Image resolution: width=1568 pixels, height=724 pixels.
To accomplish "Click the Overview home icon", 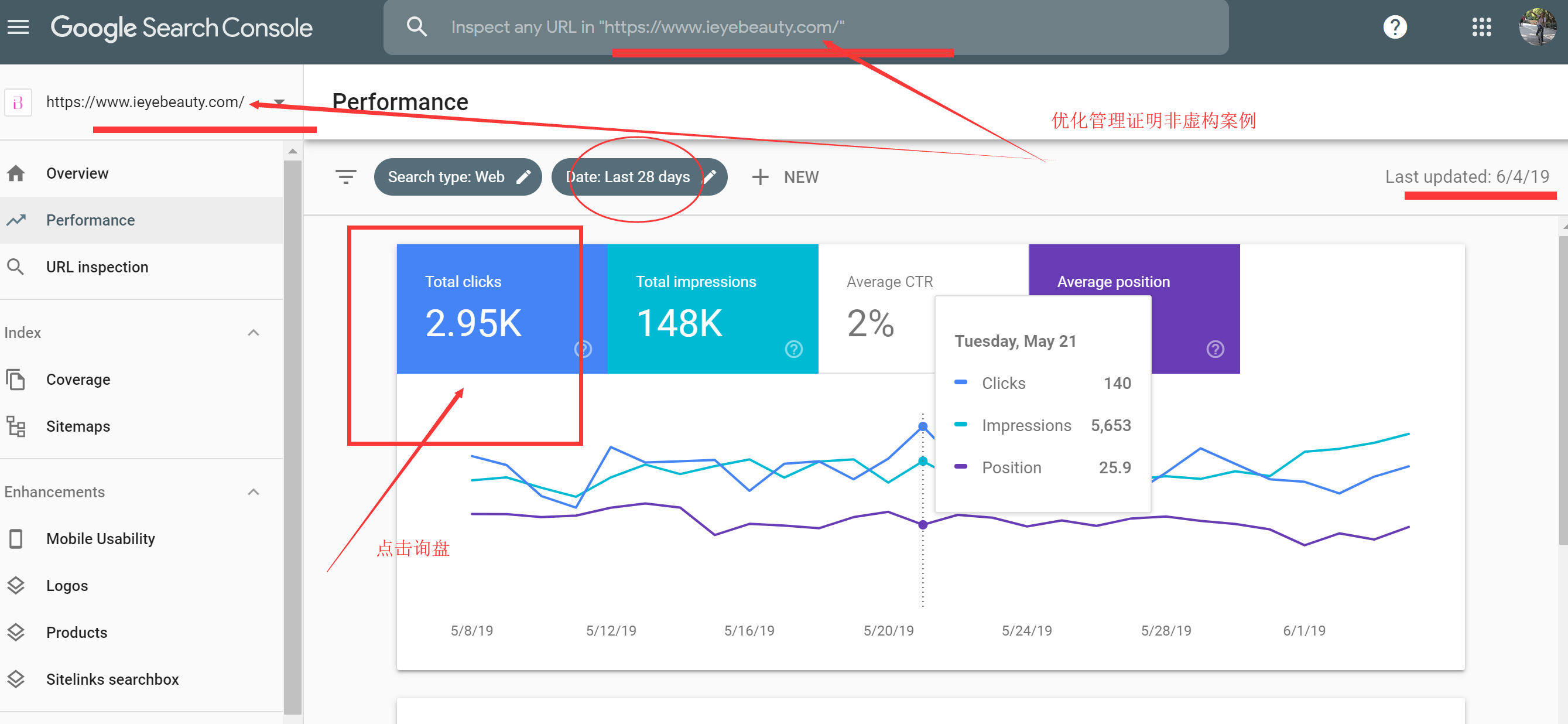I will 16,173.
